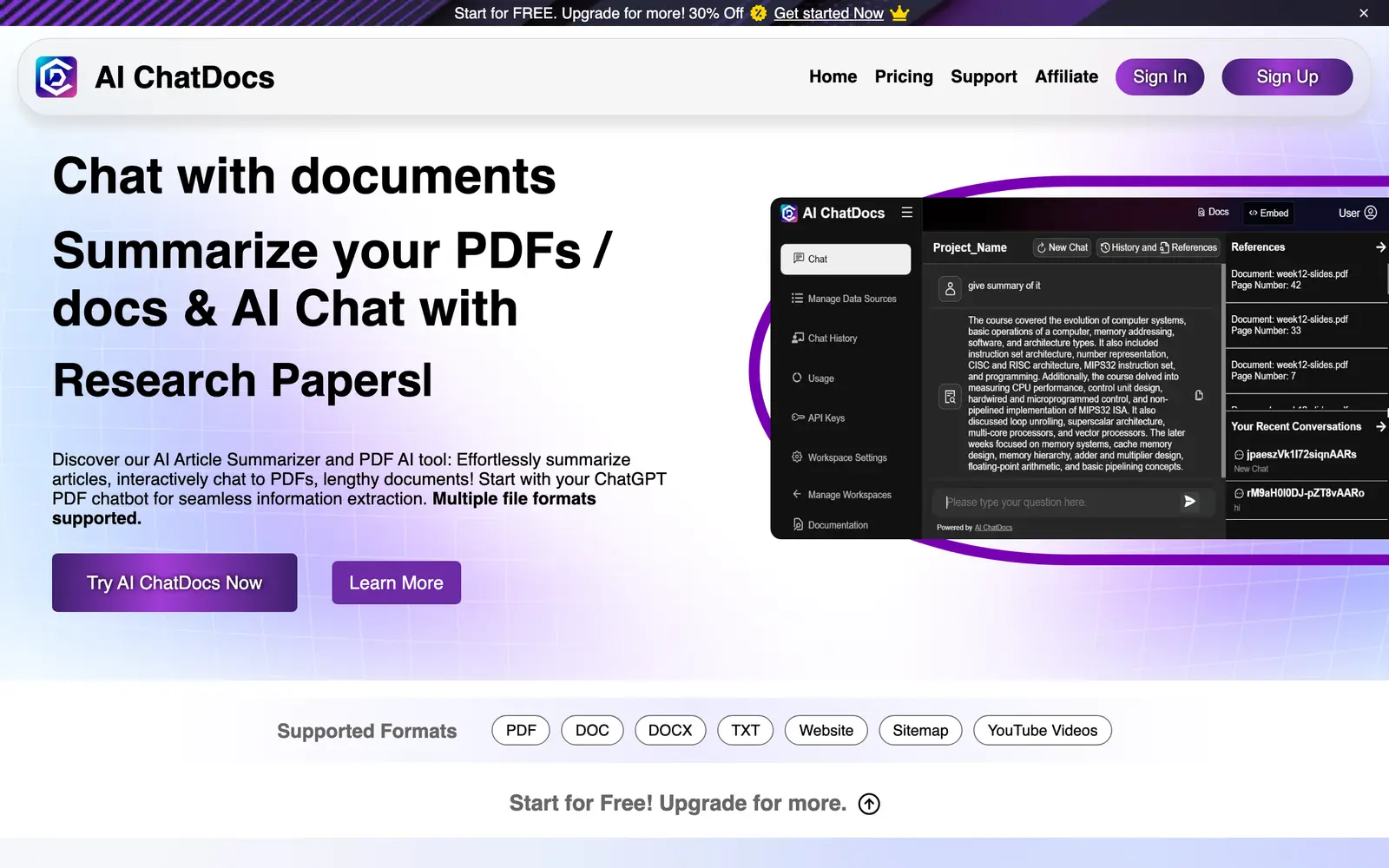Open the Affiliate page

[x=1066, y=76]
